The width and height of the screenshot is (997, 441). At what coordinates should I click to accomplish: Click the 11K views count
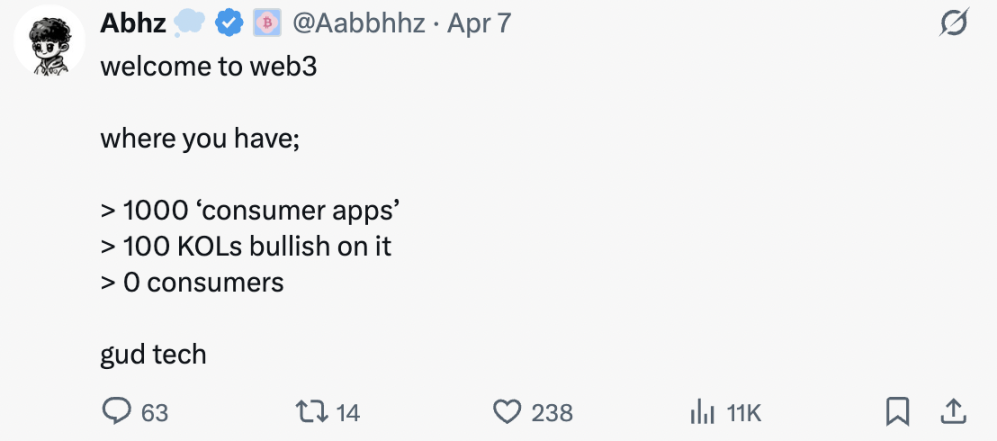coord(744,412)
